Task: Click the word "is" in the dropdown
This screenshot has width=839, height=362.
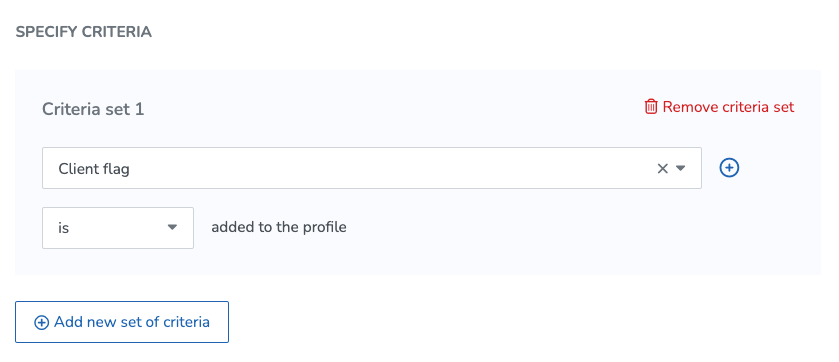Action: [x=64, y=228]
